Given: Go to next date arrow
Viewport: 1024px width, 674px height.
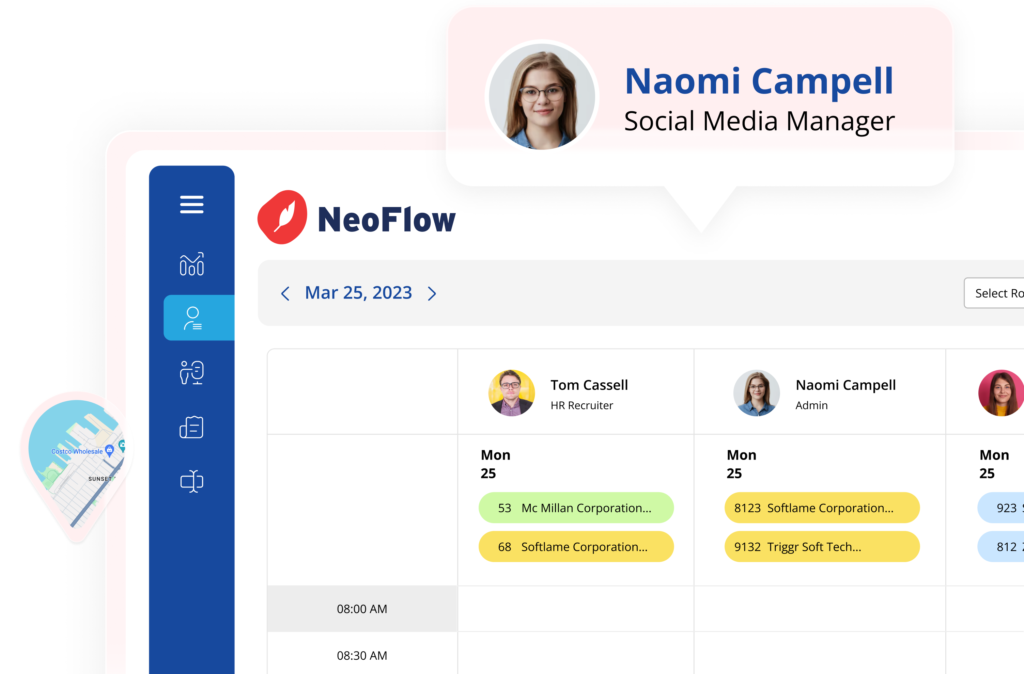Looking at the screenshot, I should pos(432,293).
